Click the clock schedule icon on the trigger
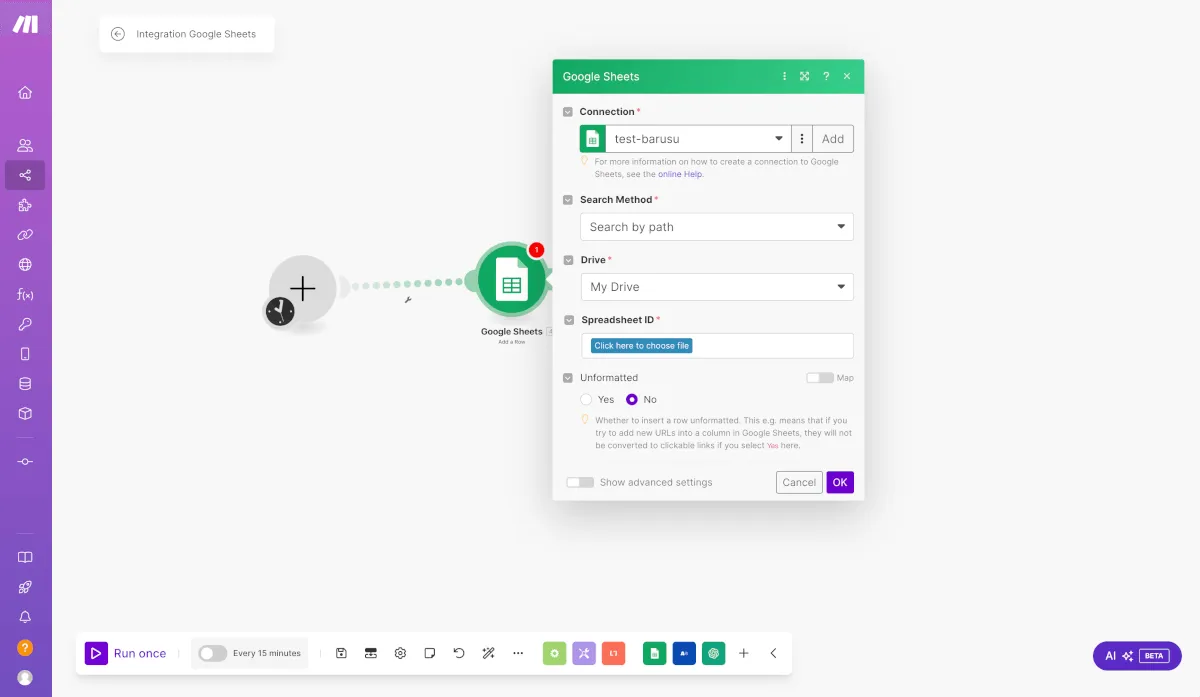The width and height of the screenshot is (1200, 697). click(280, 311)
